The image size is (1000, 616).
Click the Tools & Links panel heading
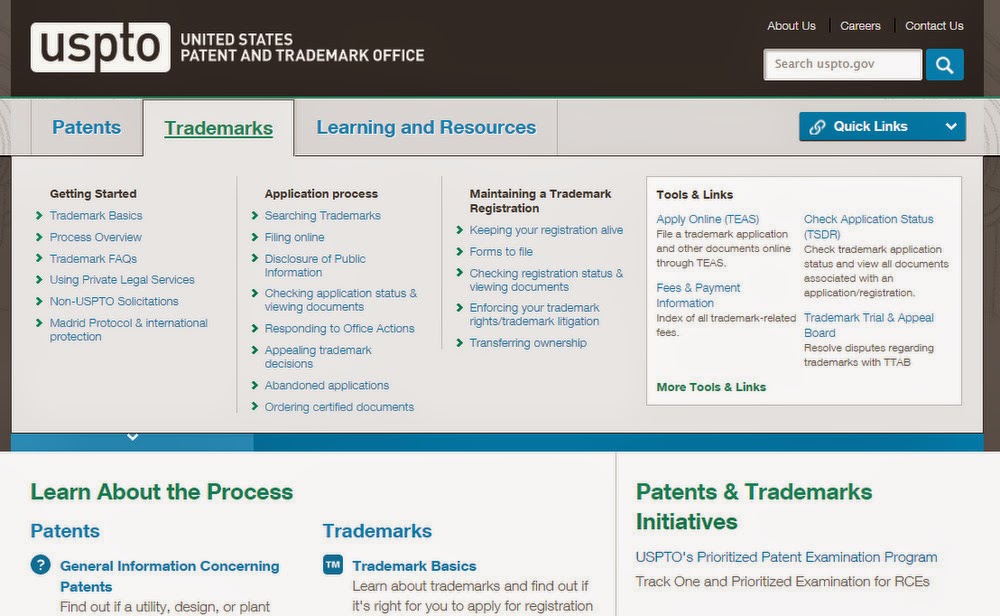(695, 194)
